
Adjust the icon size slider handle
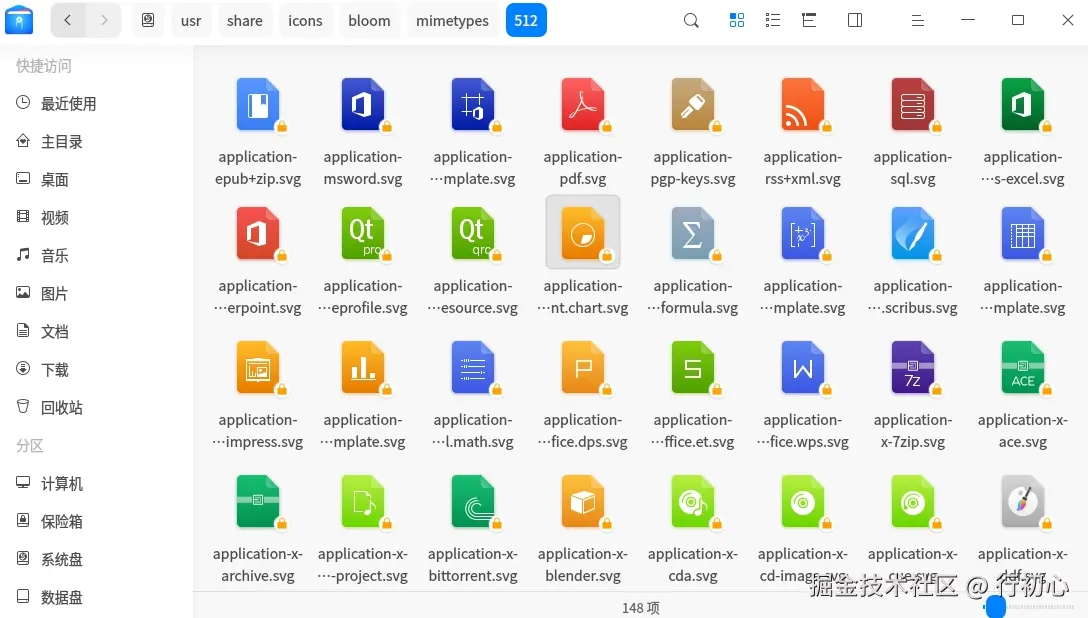coord(996,606)
